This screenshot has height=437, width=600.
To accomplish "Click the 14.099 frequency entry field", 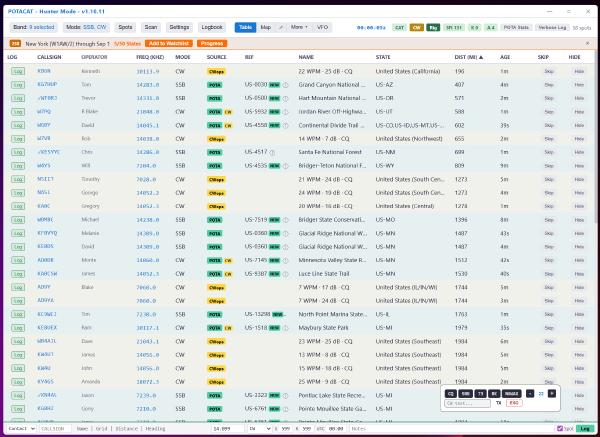I will pyautogui.click(x=228, y=429).
